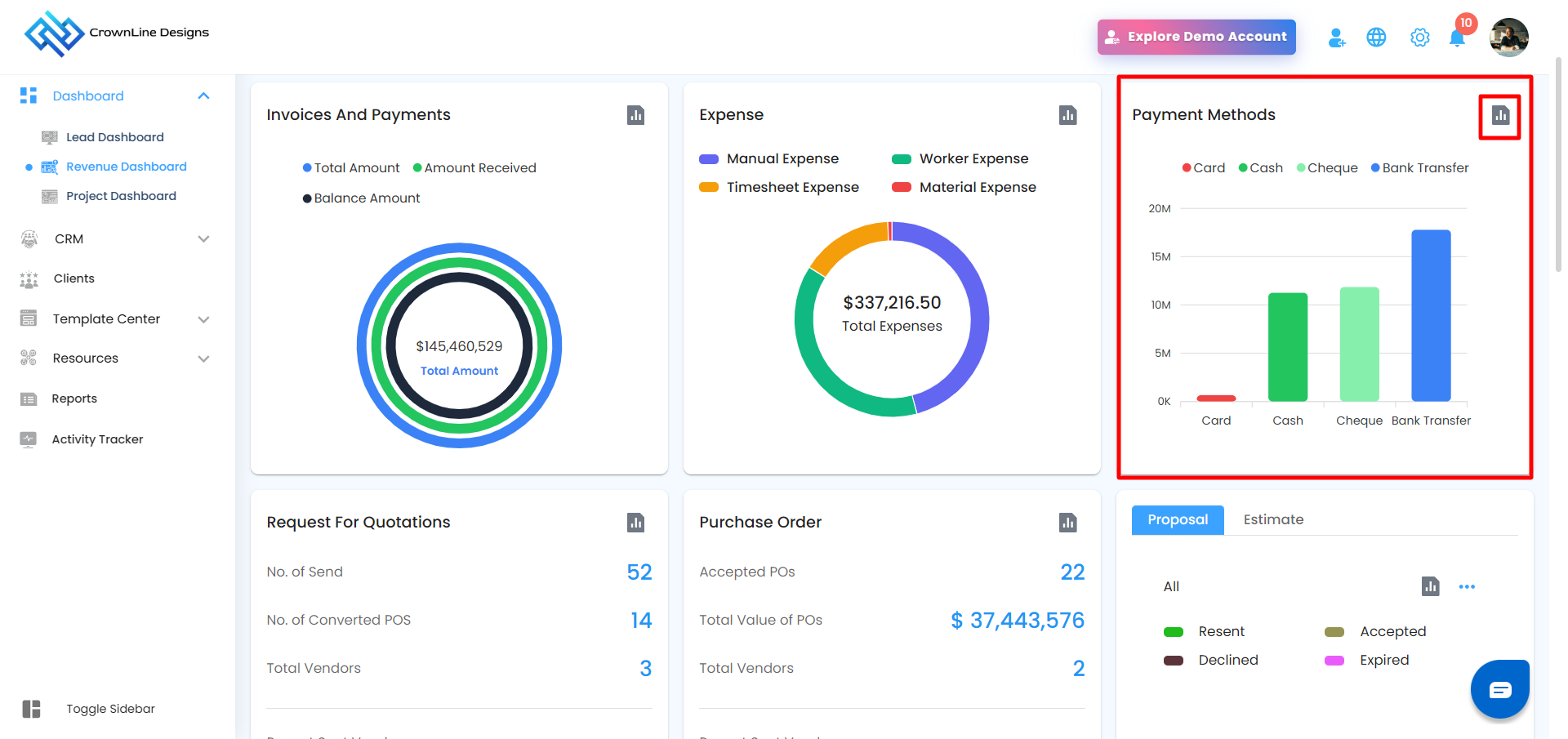Expand the Template Center menu
Image resolution: width=1568 pixels, height=739 pixels.
click(x=203, y=319)
